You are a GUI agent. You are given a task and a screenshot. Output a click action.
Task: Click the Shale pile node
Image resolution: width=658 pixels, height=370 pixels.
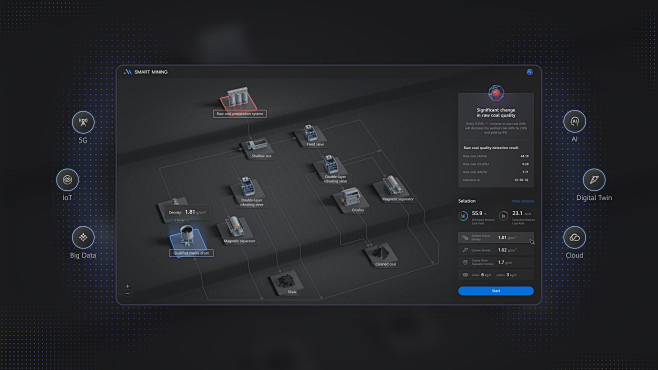pyautogui.click(x=287, y=282)
